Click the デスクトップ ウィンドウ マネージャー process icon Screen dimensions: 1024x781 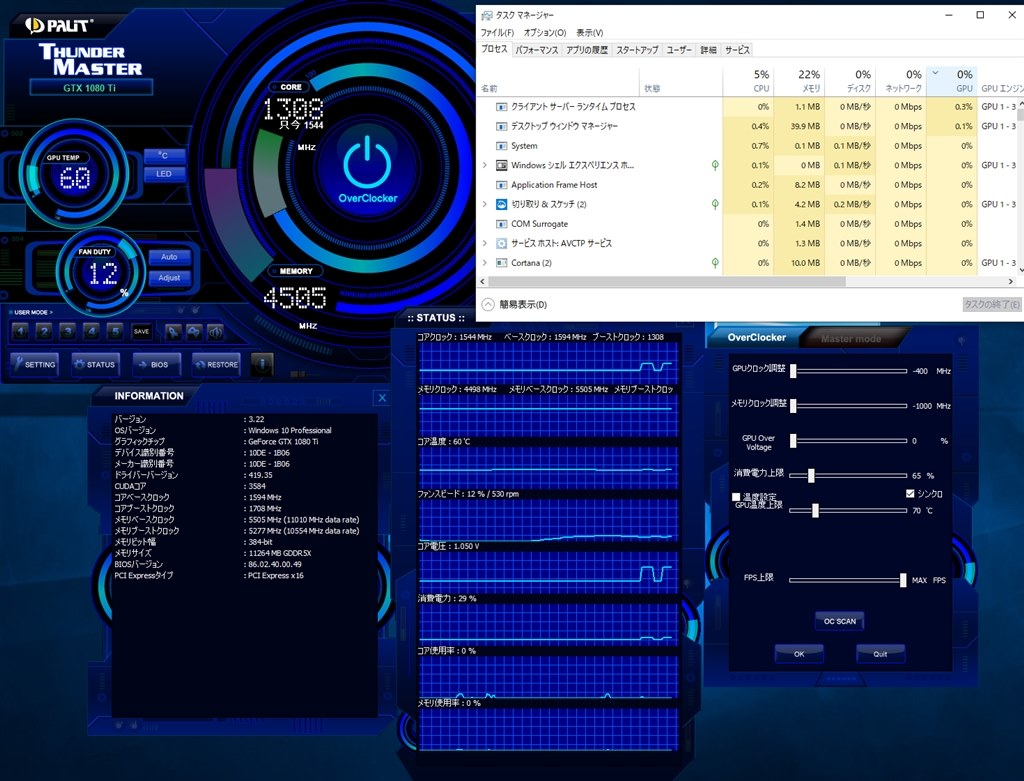(502, 126)
